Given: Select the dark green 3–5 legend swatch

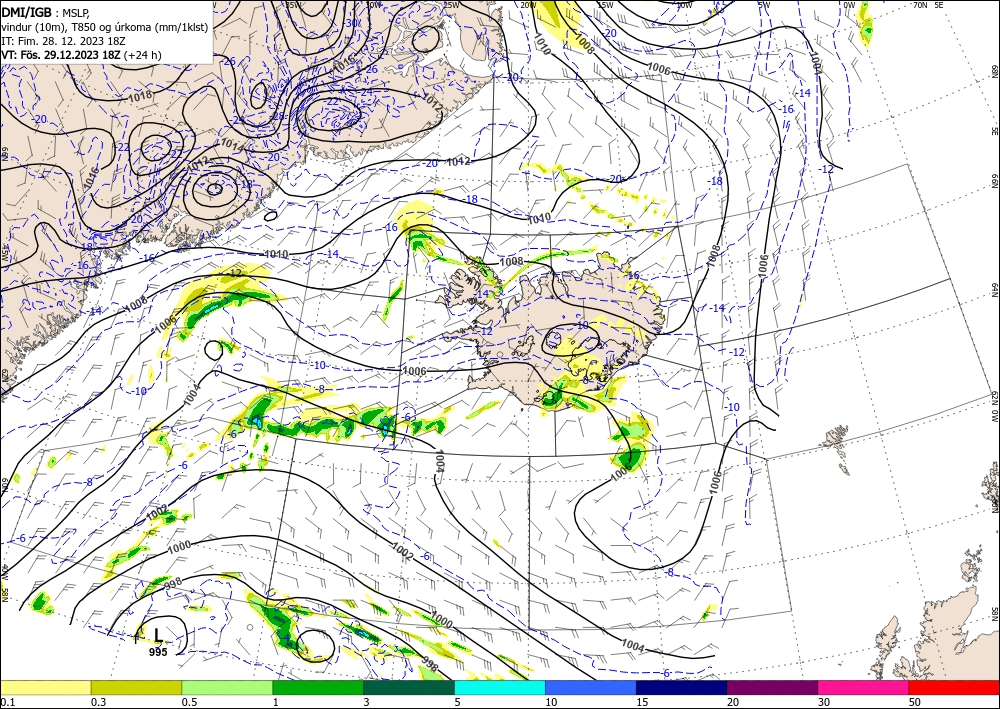Looking at the screenshot, I should [x=409, y=687].
